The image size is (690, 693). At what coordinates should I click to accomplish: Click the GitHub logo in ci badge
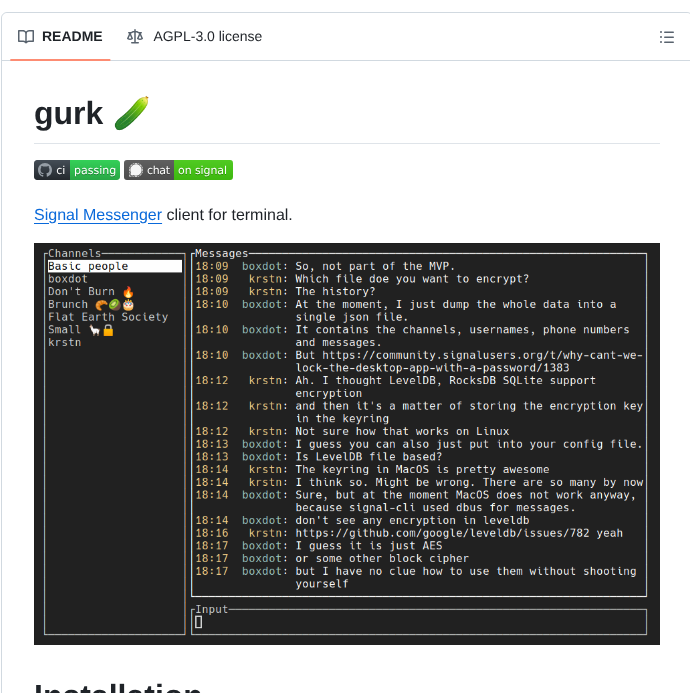[x=45, y=170]
